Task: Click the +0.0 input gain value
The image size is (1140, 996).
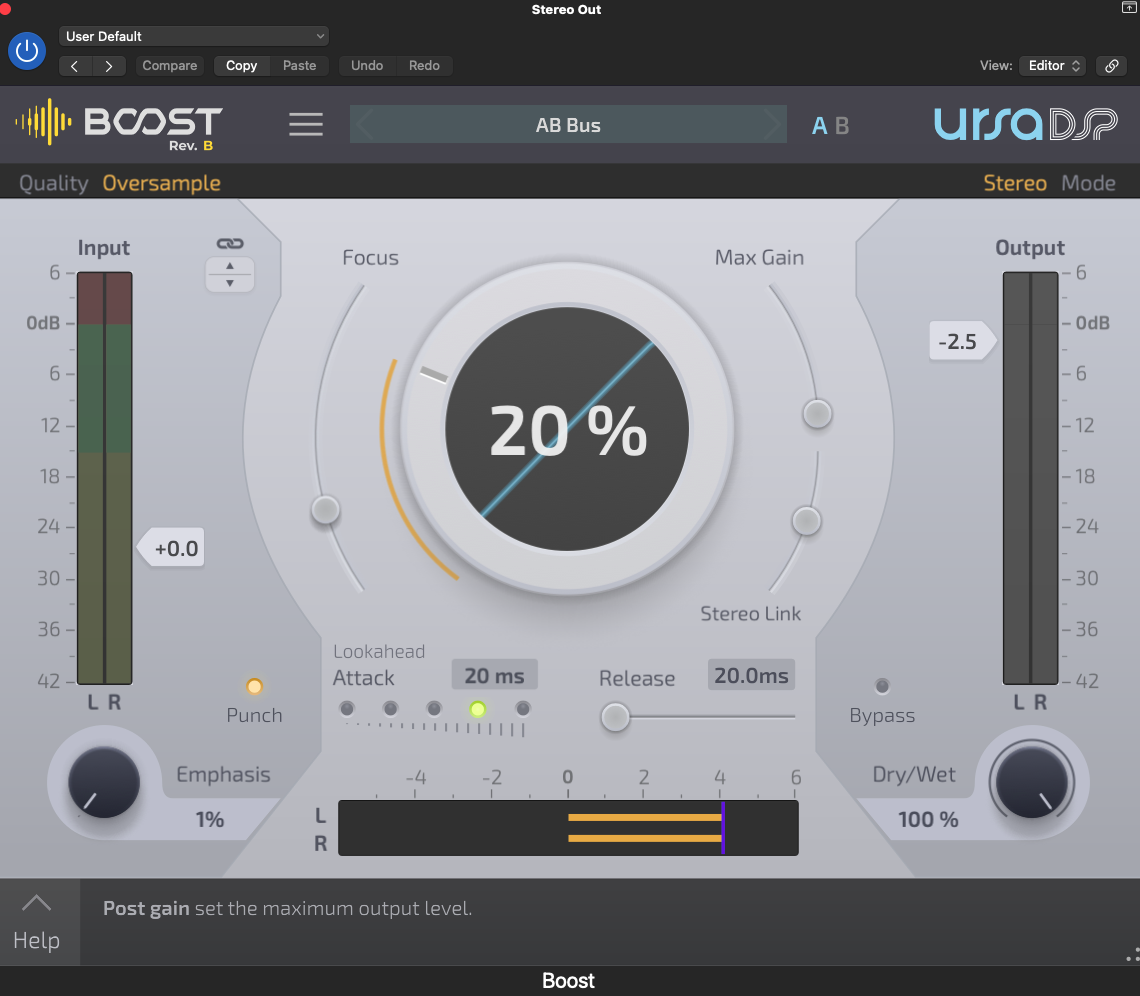Action: (172, 548)
